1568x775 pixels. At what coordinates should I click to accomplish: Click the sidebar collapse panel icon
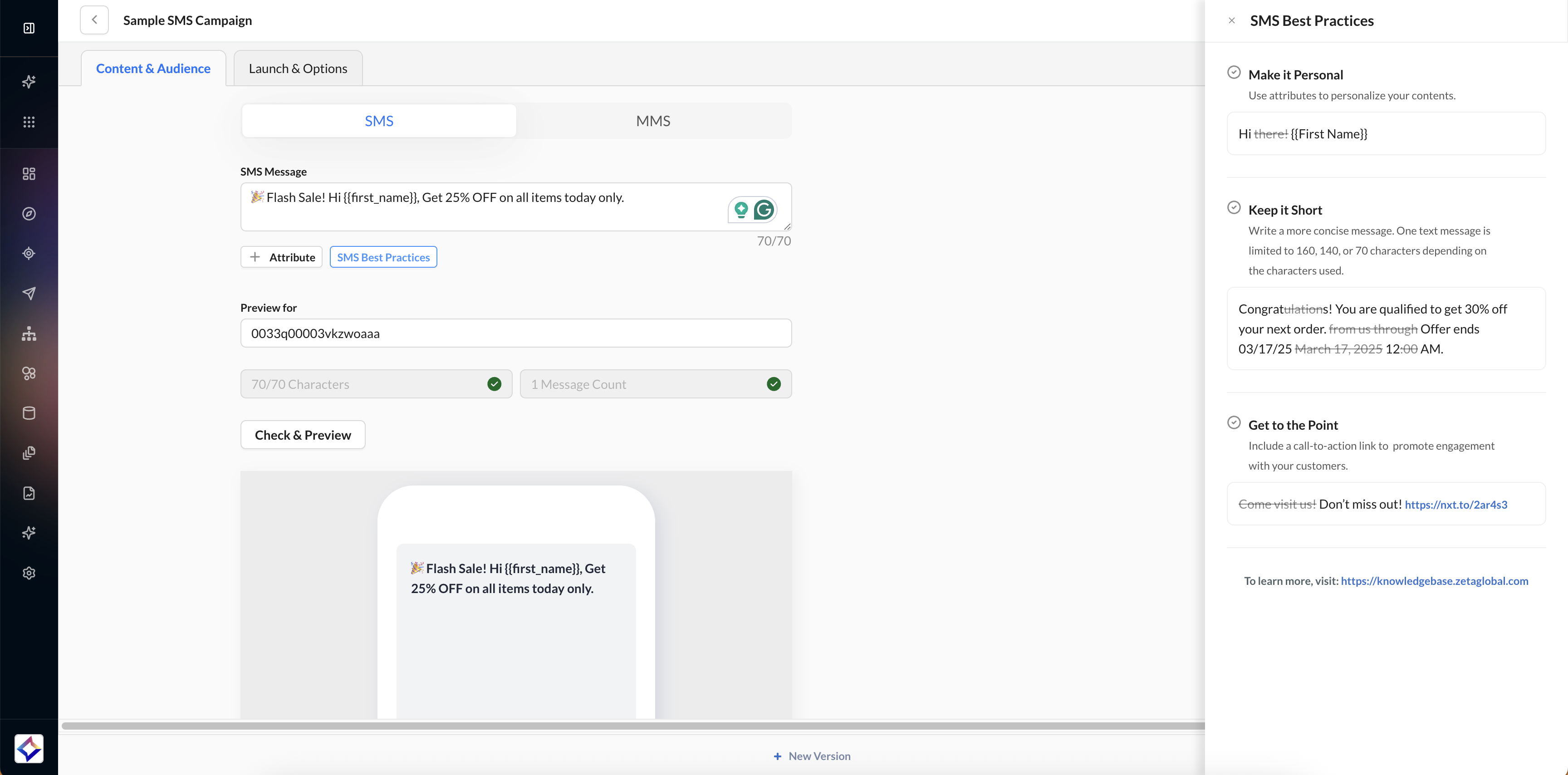[29, 28]
